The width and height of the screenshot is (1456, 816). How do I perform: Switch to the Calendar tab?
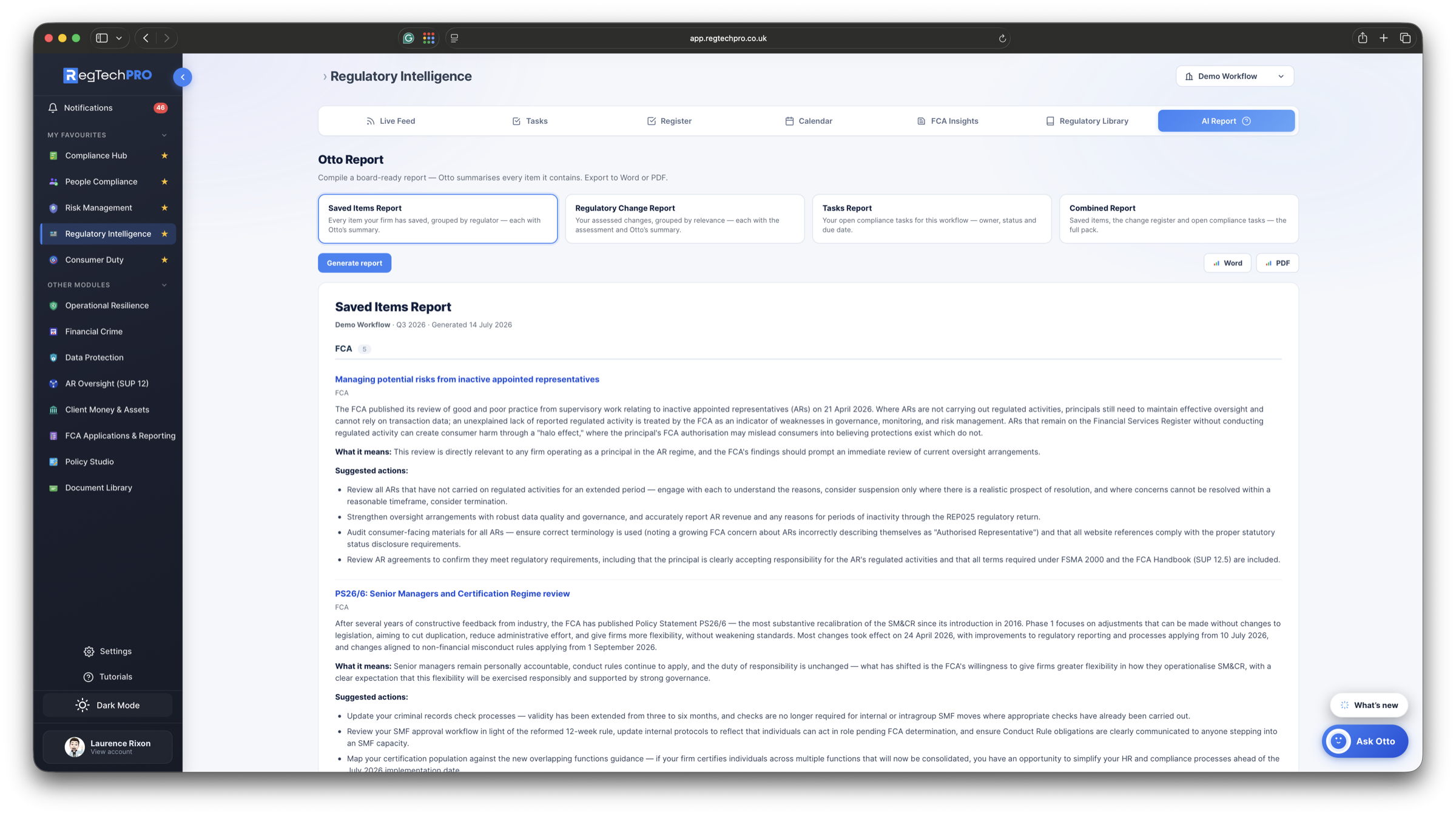(x=808, y=121)
